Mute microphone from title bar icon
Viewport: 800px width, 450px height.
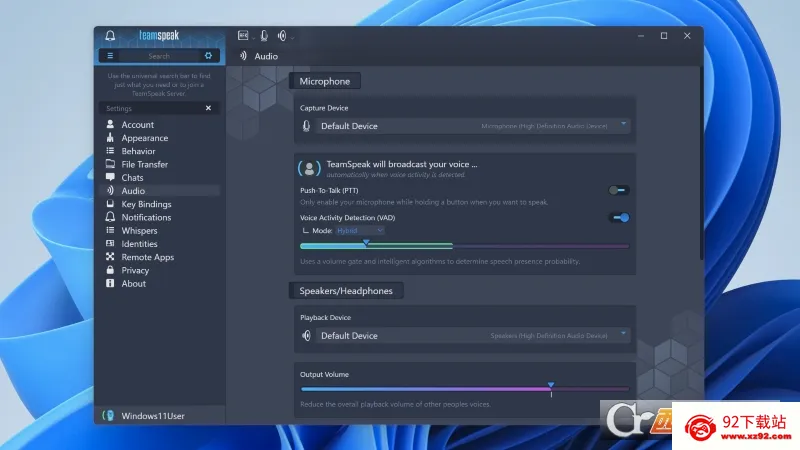coord(264,35)
